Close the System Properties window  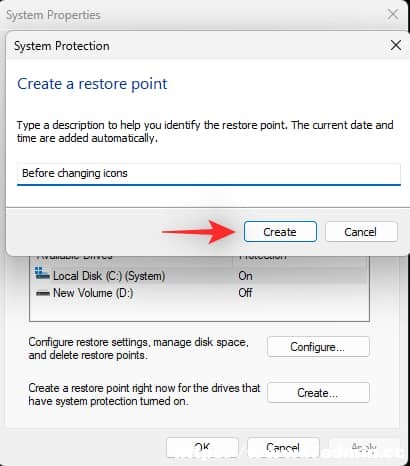[x=393, y=14]
